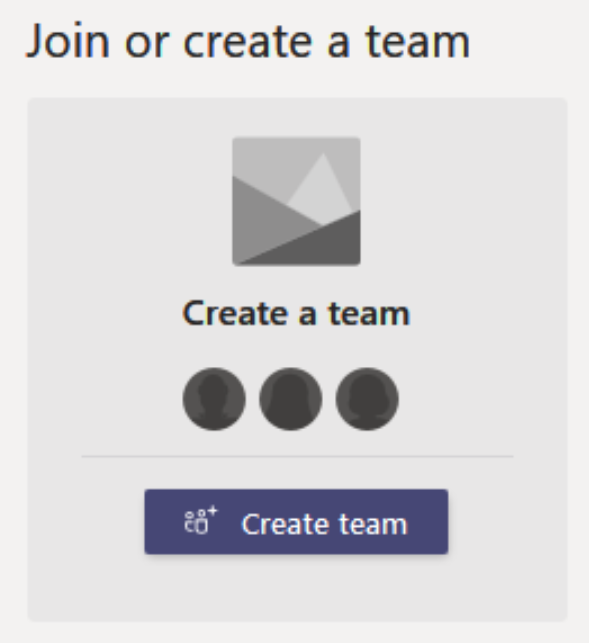589x643 pixels.
Task: Click the people-plus icon inside Create team button
Action: tap(201, 521)
